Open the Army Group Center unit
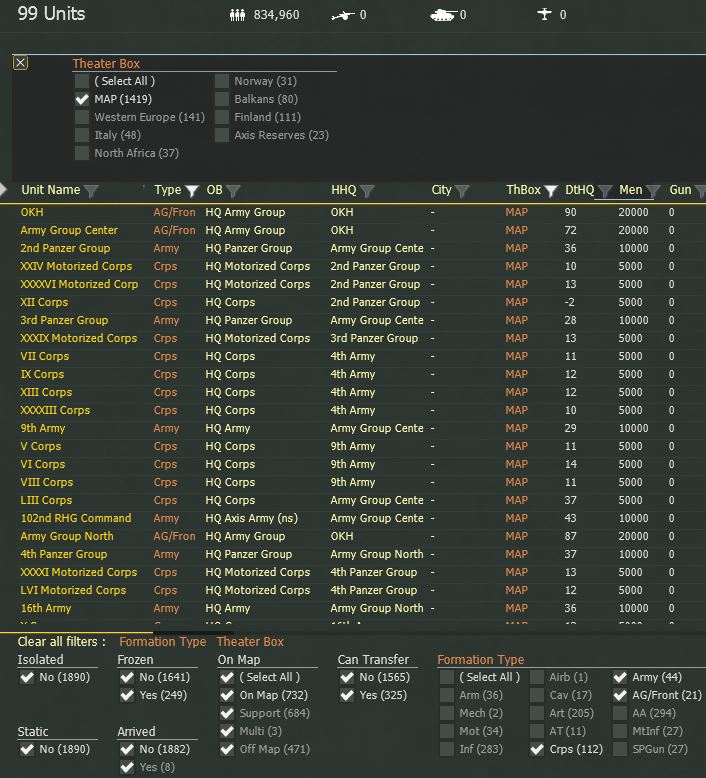 click(x=69, y=230)
